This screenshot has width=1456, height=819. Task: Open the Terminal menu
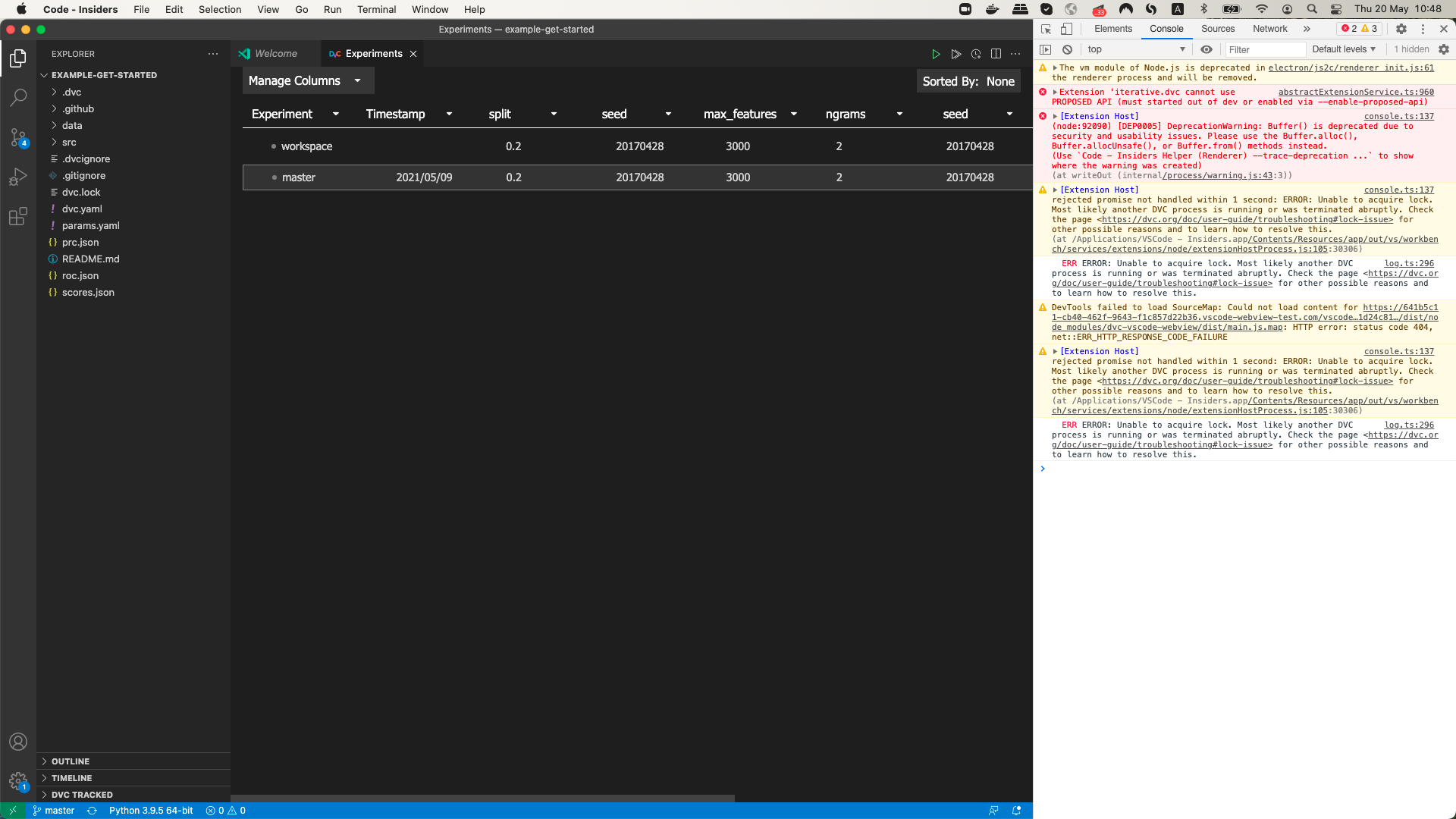376,9
